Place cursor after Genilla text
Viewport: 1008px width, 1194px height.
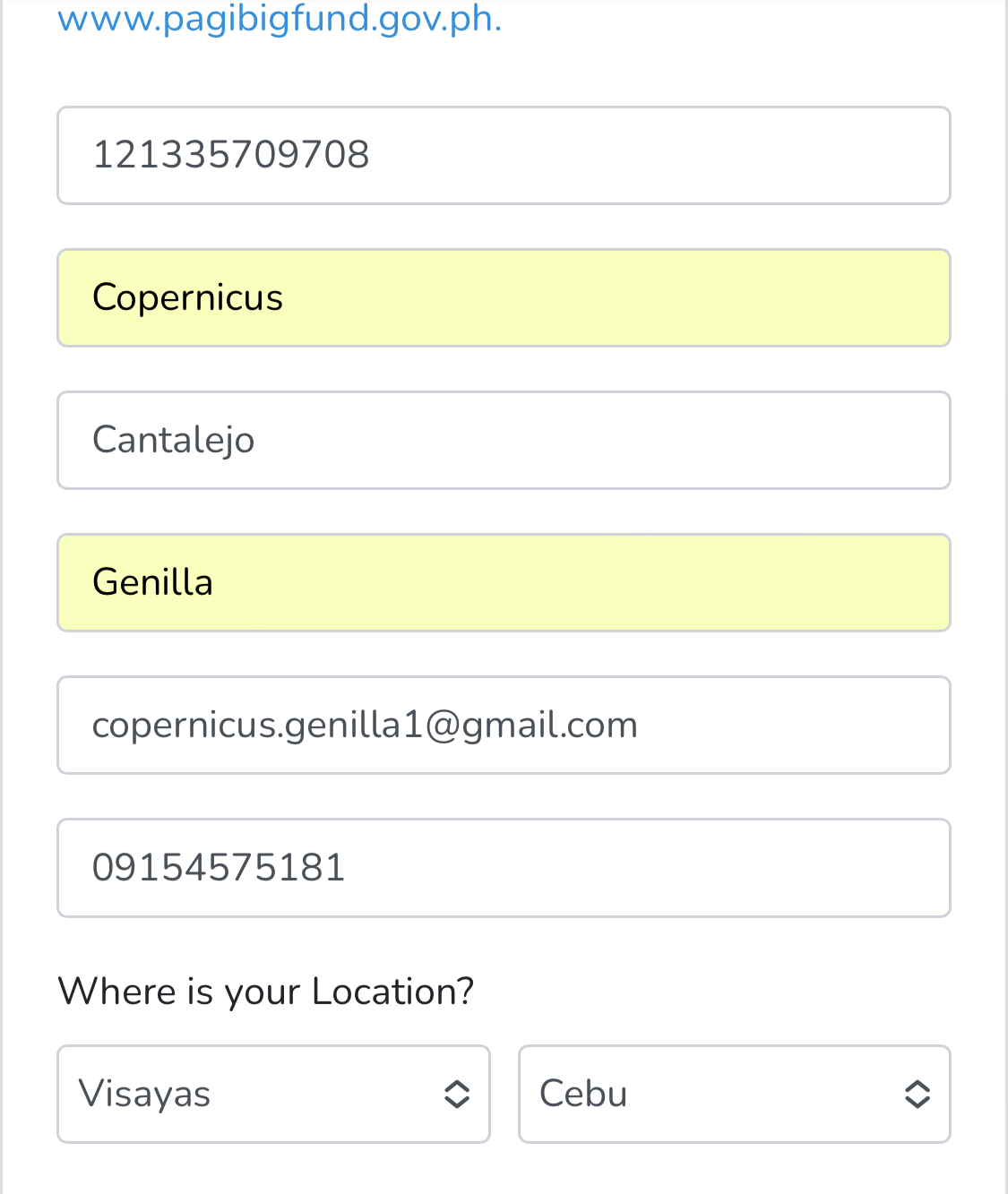(x=217, y=582)
